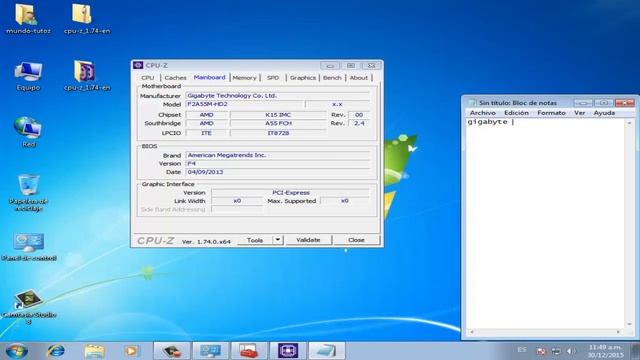Click in the Notepad text area after gigabyte
The image size is (640, 360).
(513, 122)
